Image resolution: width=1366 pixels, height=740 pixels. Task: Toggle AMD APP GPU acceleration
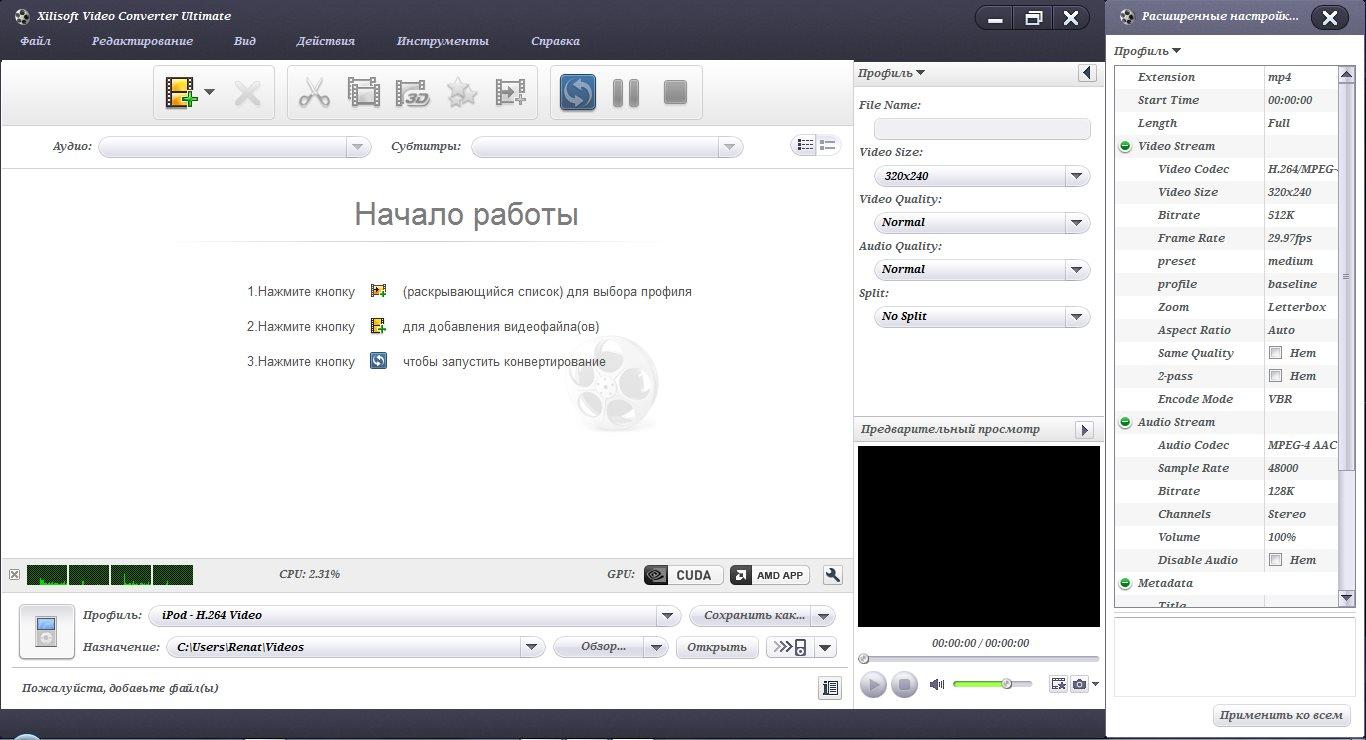coord(770,575)
